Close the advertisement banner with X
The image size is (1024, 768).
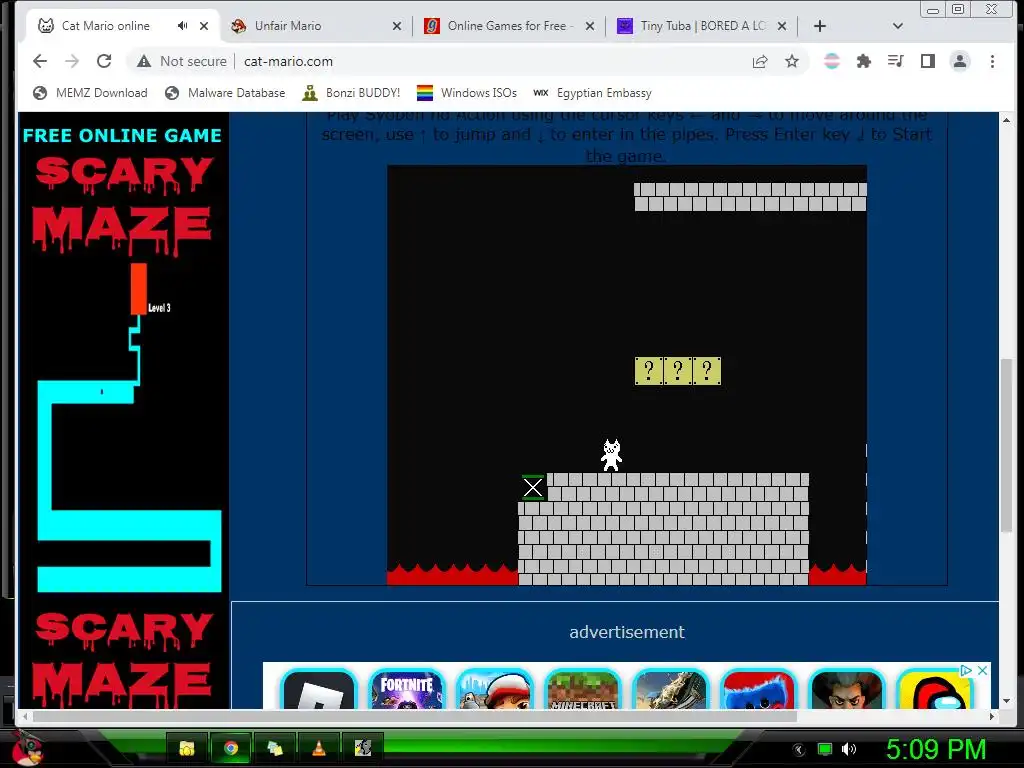(982, 670)
